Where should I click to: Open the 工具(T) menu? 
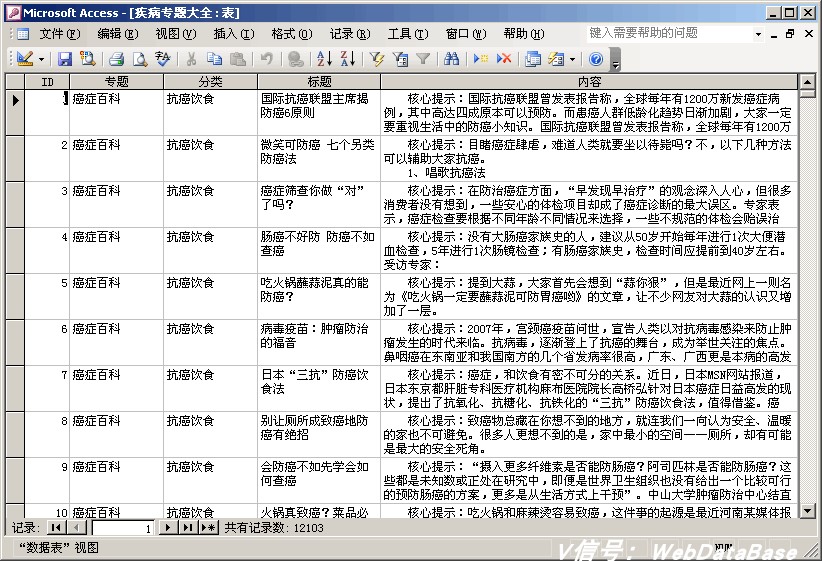coord(408,34)
